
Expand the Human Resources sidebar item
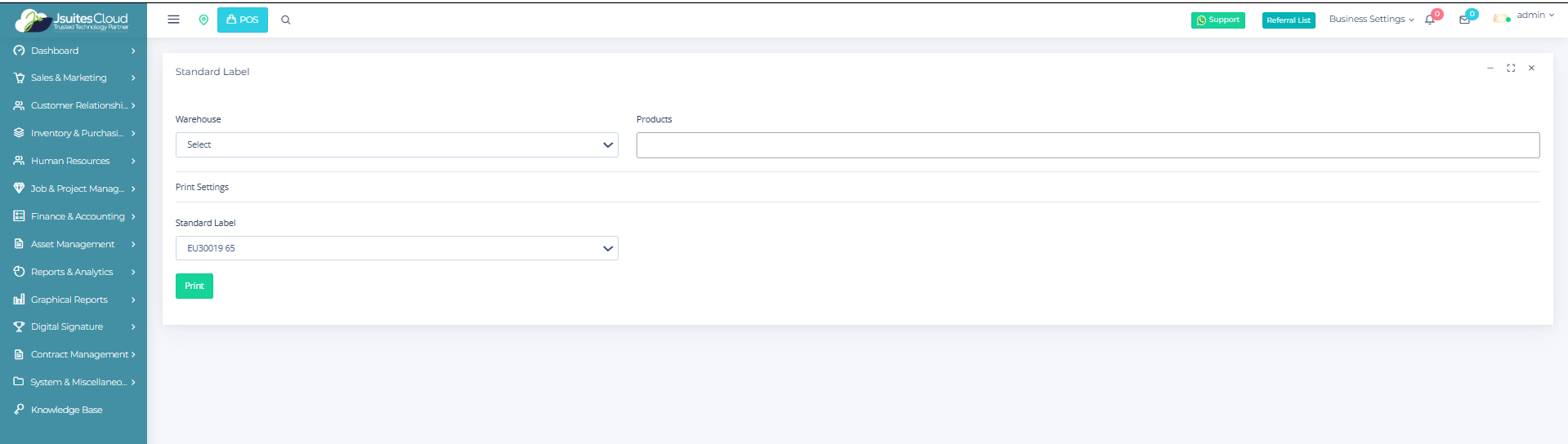point(75,161)
